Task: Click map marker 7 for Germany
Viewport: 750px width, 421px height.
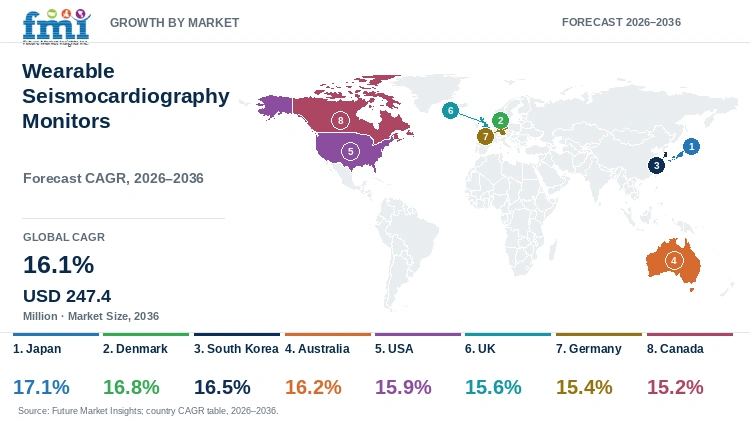Action: (x=485, y=136)
